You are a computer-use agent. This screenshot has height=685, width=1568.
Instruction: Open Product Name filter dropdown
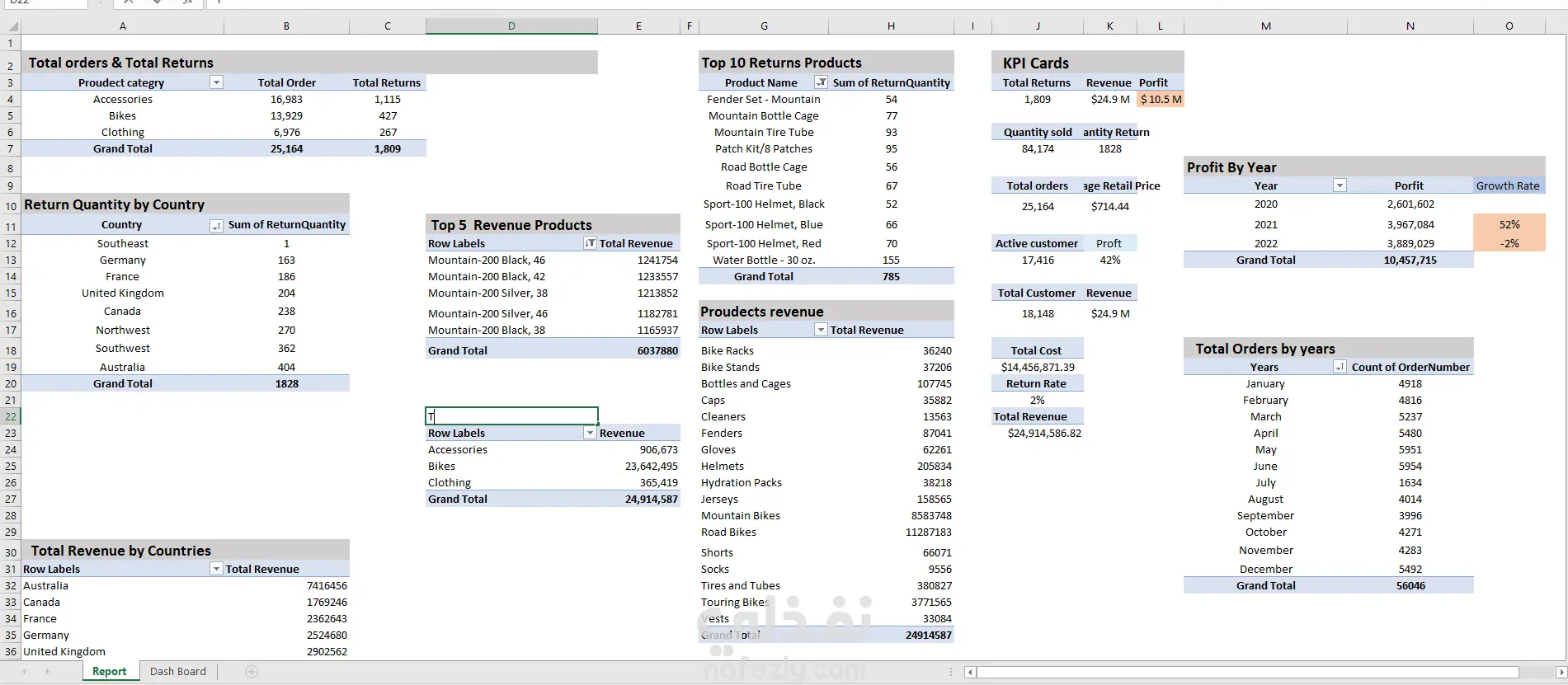coord(821,82)
